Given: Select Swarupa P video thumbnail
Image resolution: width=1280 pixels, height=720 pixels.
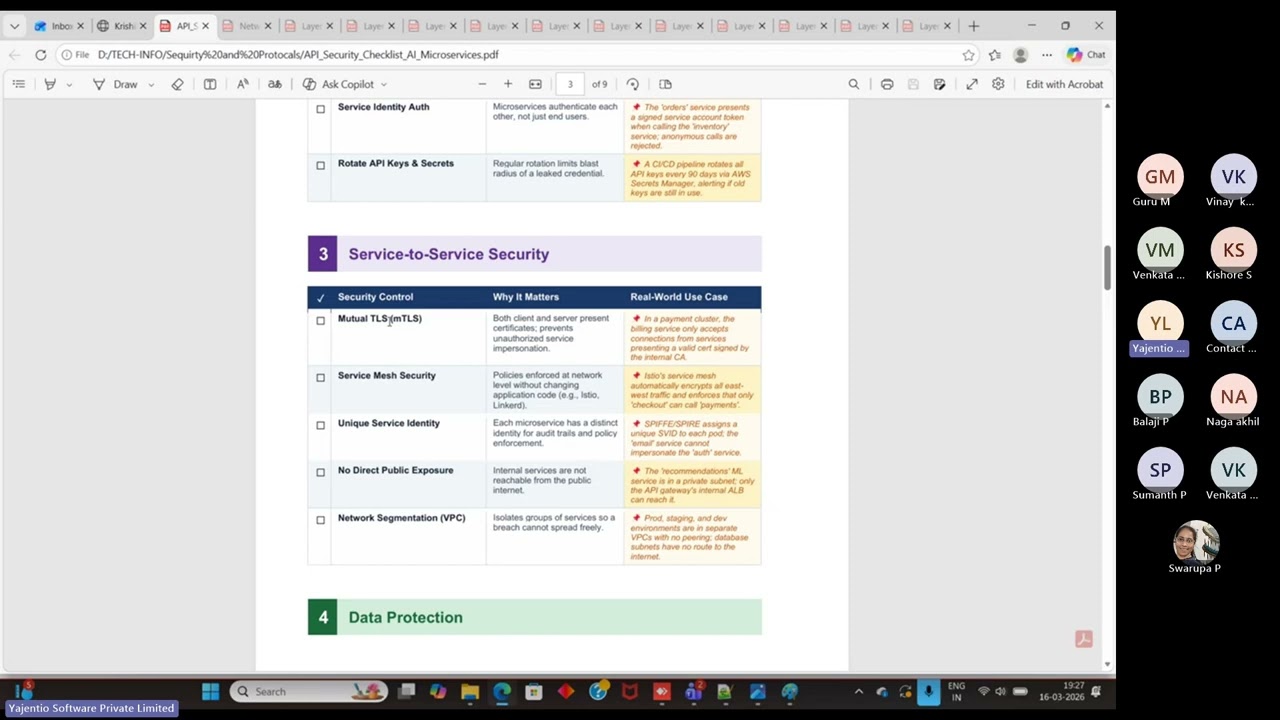Looking at the screenshot, I should click(x=1195, y=541).
